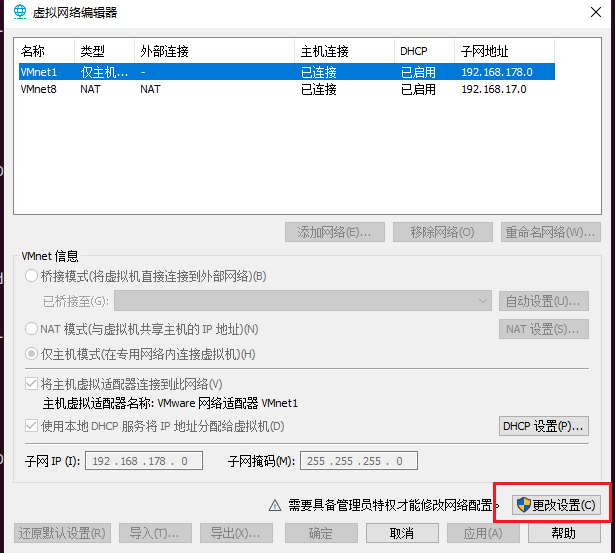615x553 pixels.
Task: Select the VMnet8 NAT network row
Action: [x=285, y=89]
